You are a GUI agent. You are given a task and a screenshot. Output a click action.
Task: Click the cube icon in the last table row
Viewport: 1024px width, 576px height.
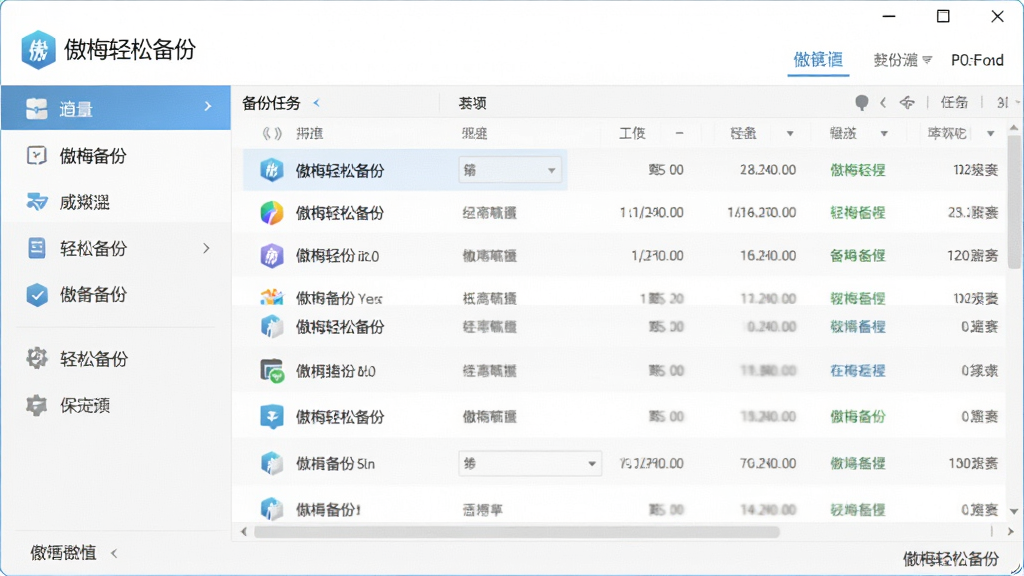pos(272,509)
